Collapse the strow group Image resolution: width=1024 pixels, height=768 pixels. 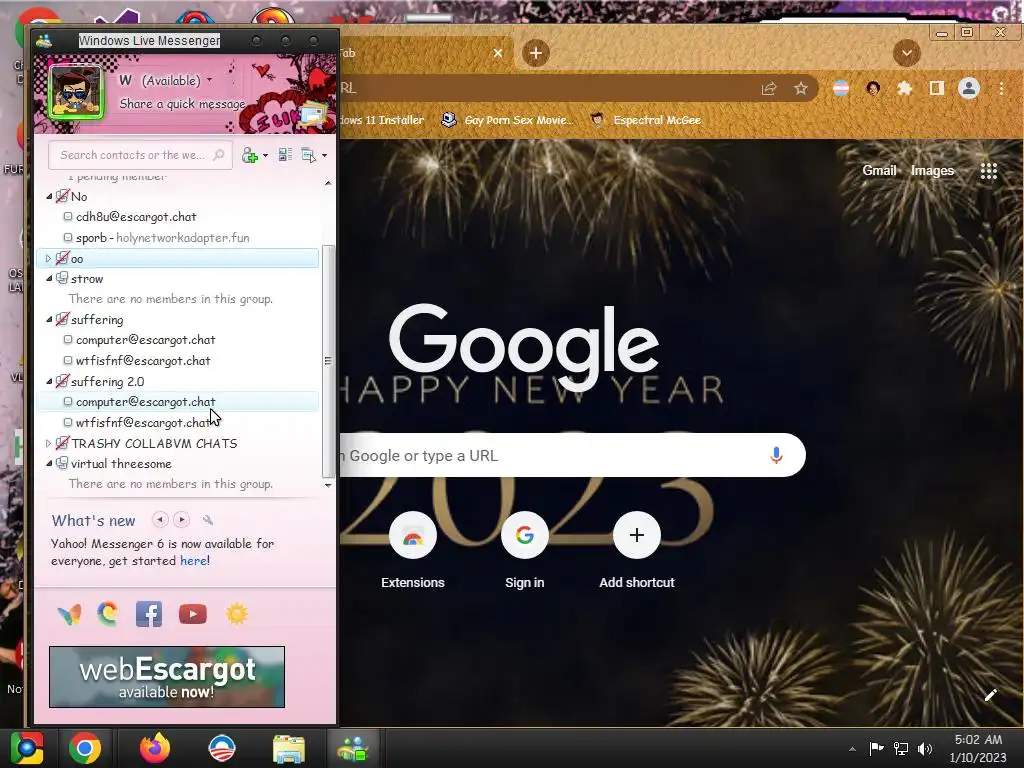coord(49,278)
